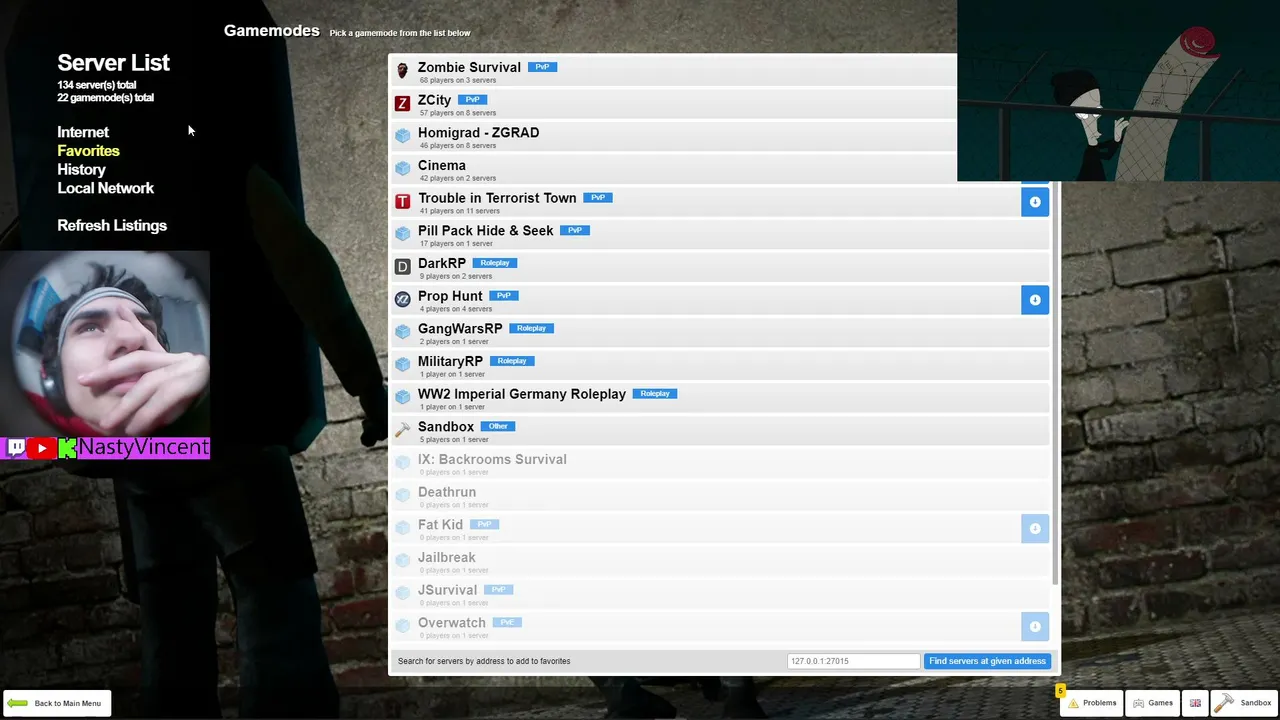Select the WW2 Imperial Germany Roleplay name

(x=521, y=394)
